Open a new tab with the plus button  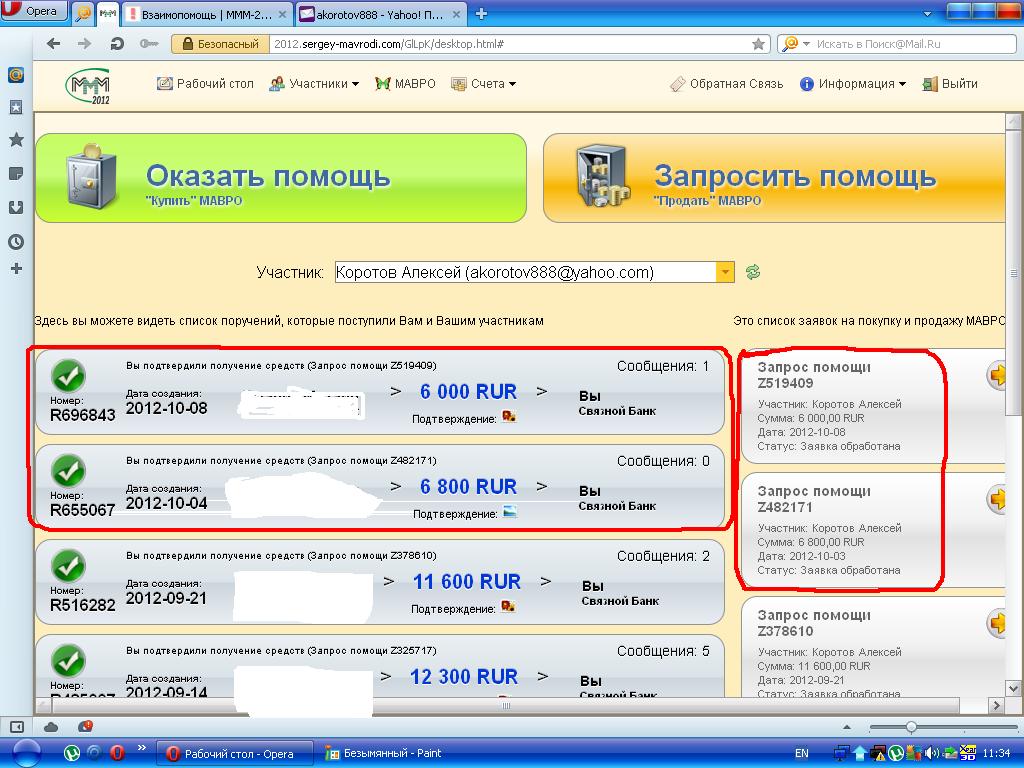481,14
